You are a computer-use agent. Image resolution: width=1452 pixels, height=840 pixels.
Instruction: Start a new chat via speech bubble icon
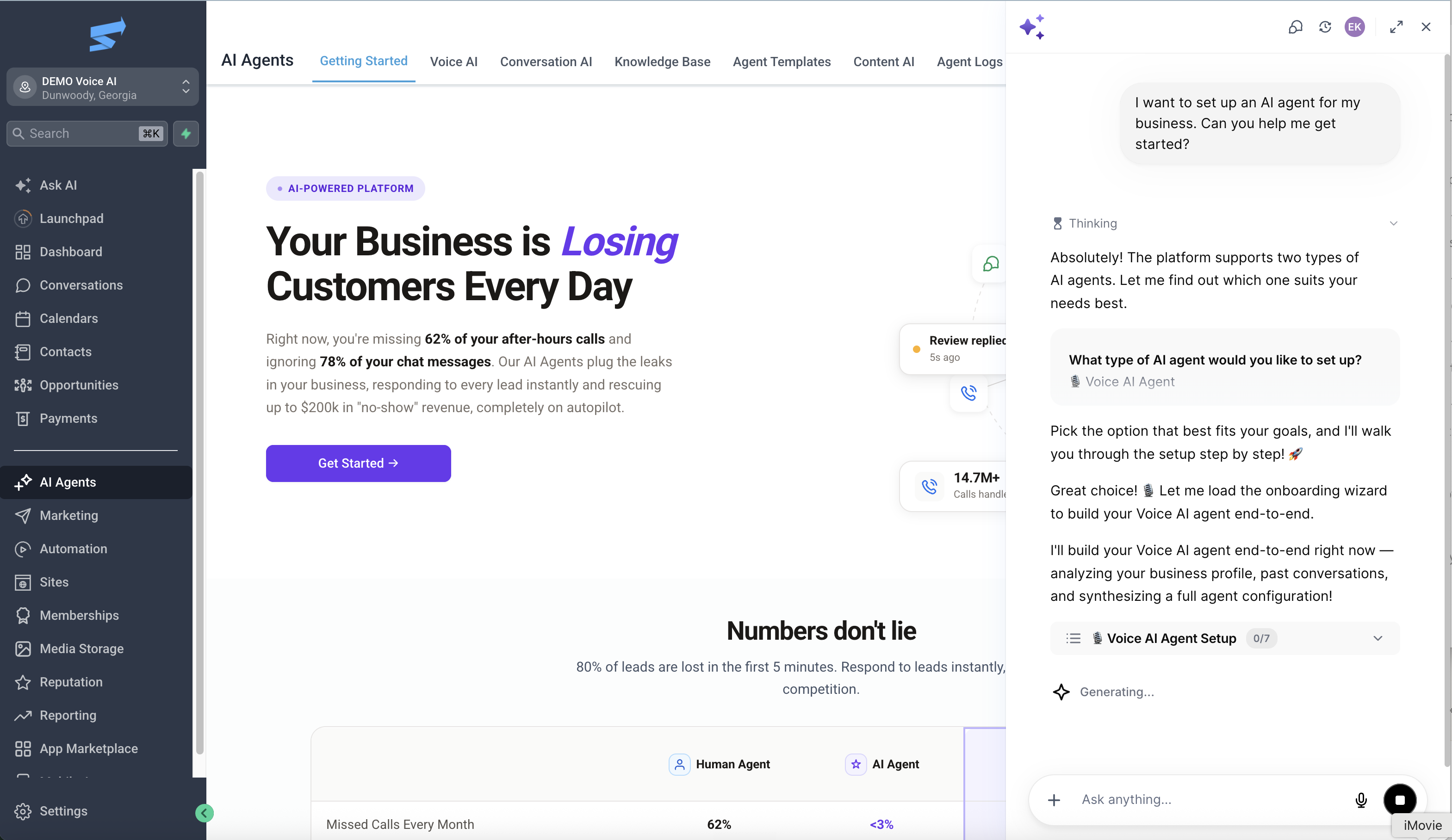tap(1295, 26)
